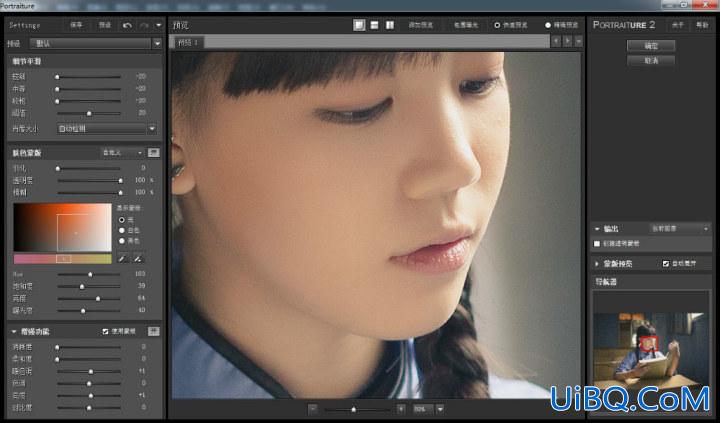Screen dimensions: 720x423
Task: Toggle the use mask checkbox
Action: coord(106,331)
